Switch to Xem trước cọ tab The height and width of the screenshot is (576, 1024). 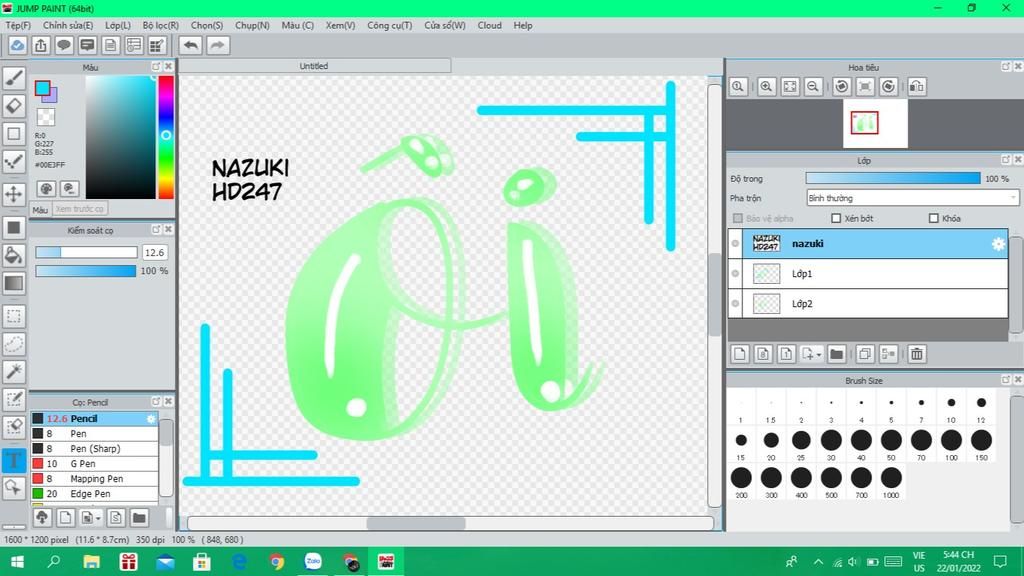[80, 209]
